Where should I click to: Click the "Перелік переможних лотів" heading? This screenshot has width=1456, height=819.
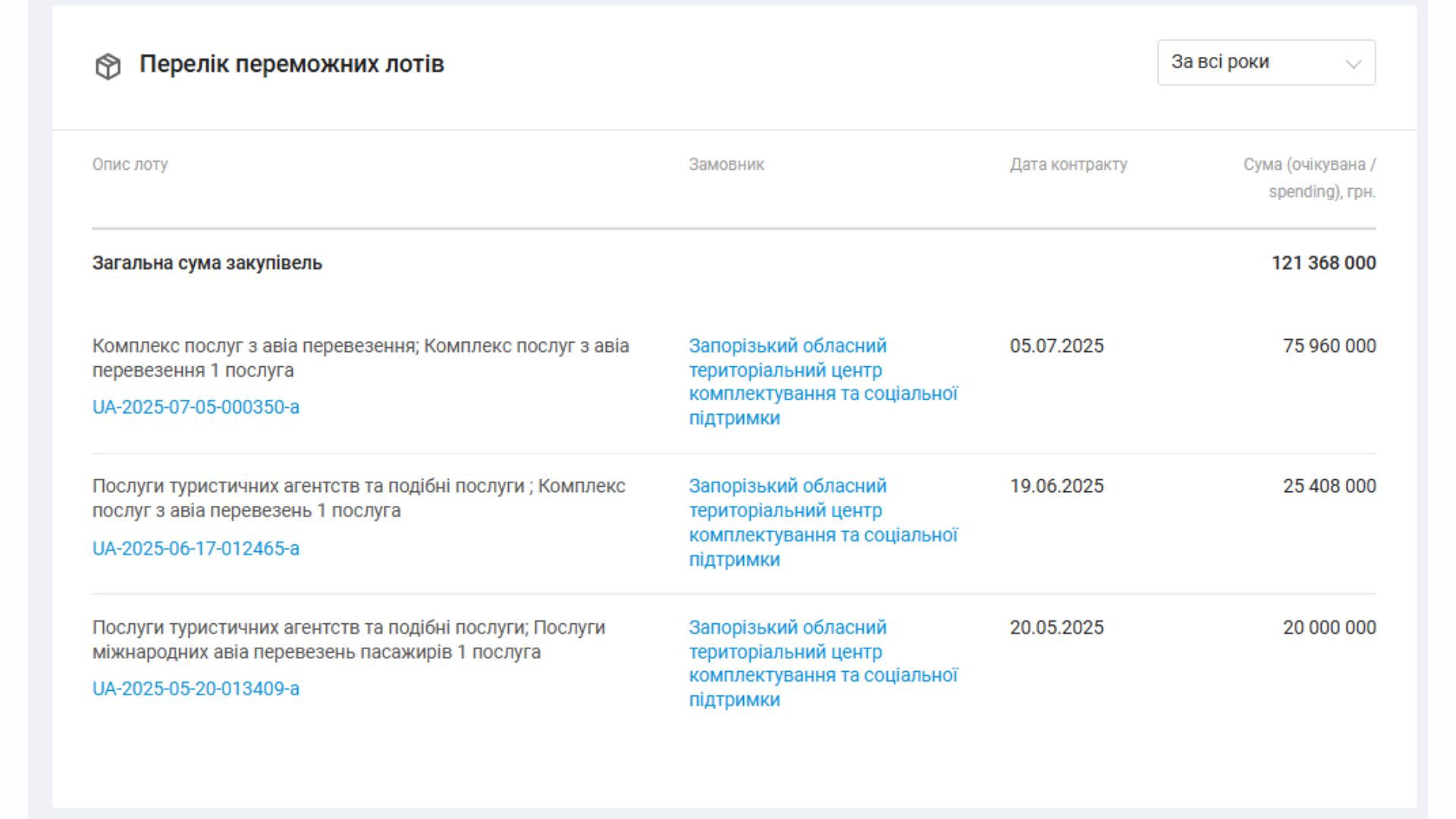[291, 64]
